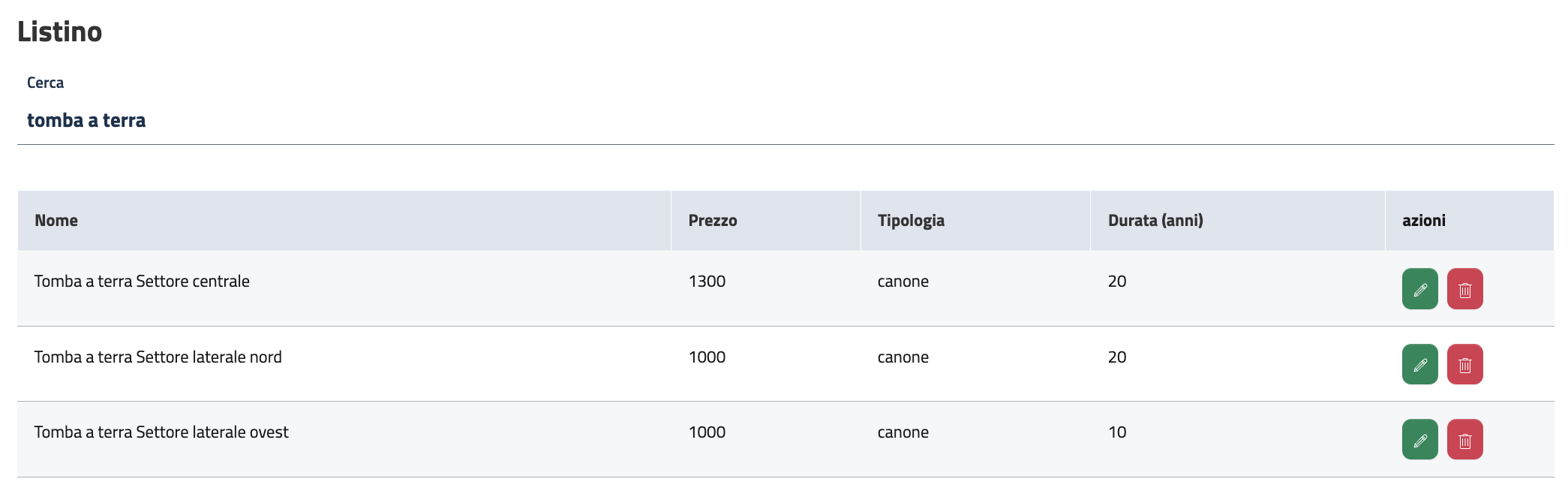Click the Listino page heading
1568x485 pixels.
pos(59,32)
